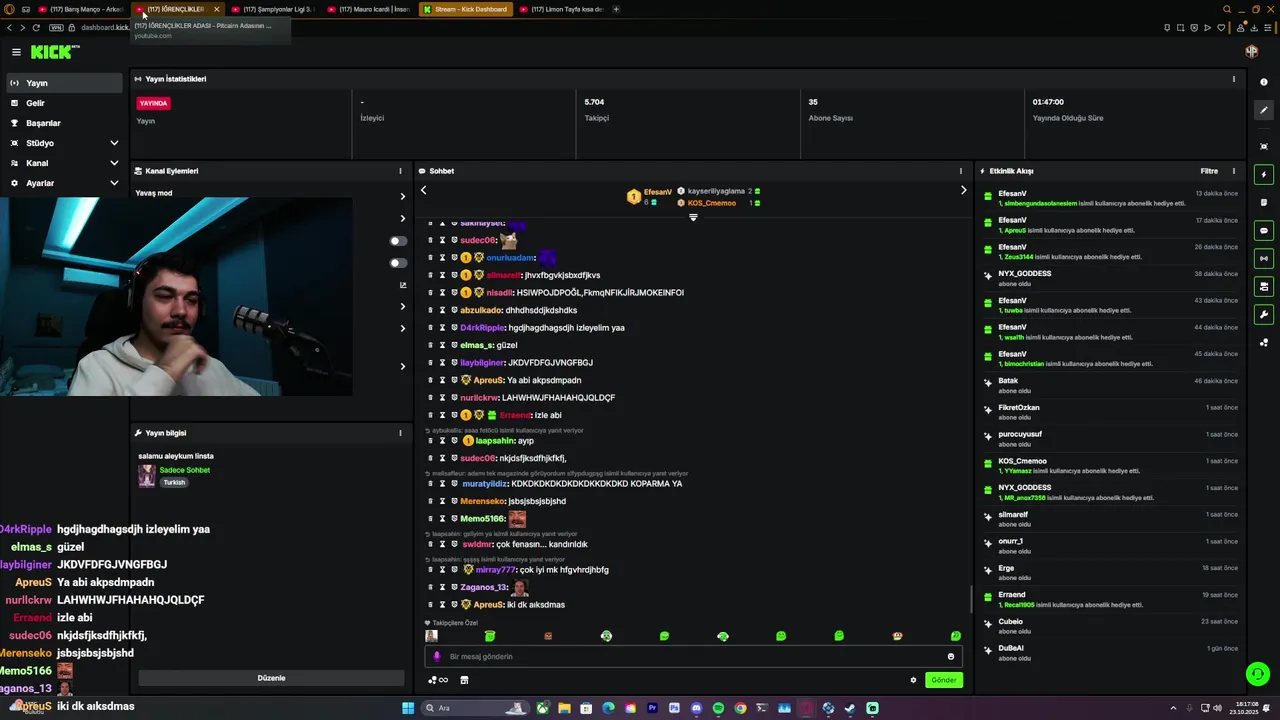
Task: Open the info icon on right toolbar
Action: pos(1264,82)
